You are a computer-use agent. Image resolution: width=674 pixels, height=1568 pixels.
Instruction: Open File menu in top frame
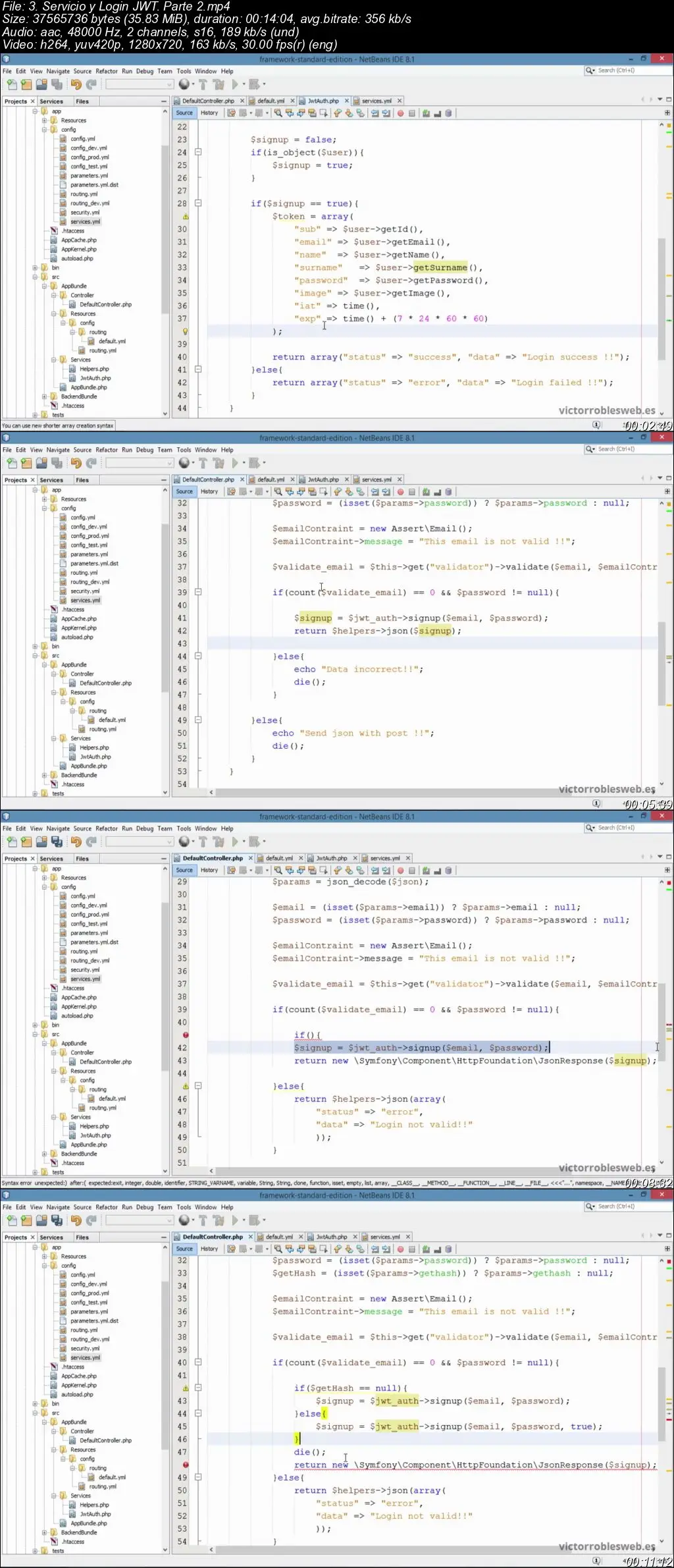tap(7, 71)
